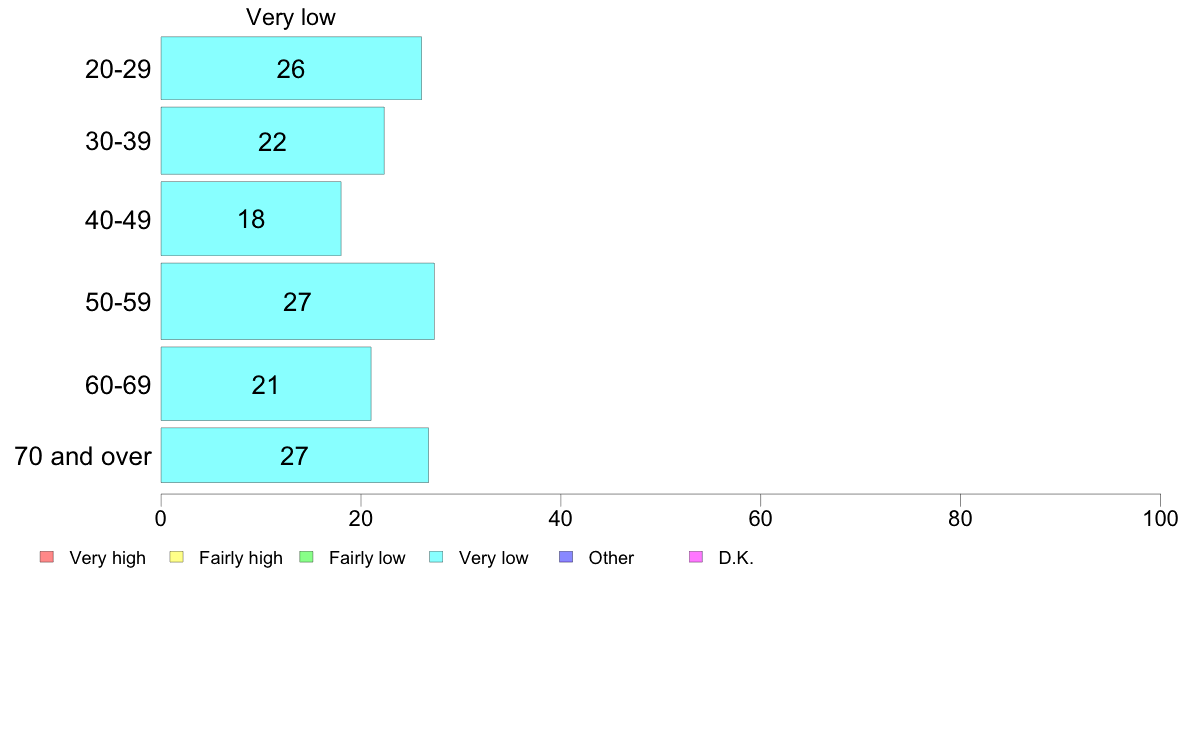Viewport: 1188px width, 736px height.
Task: Click the Very low column title
Action: [x=291, y=17]
